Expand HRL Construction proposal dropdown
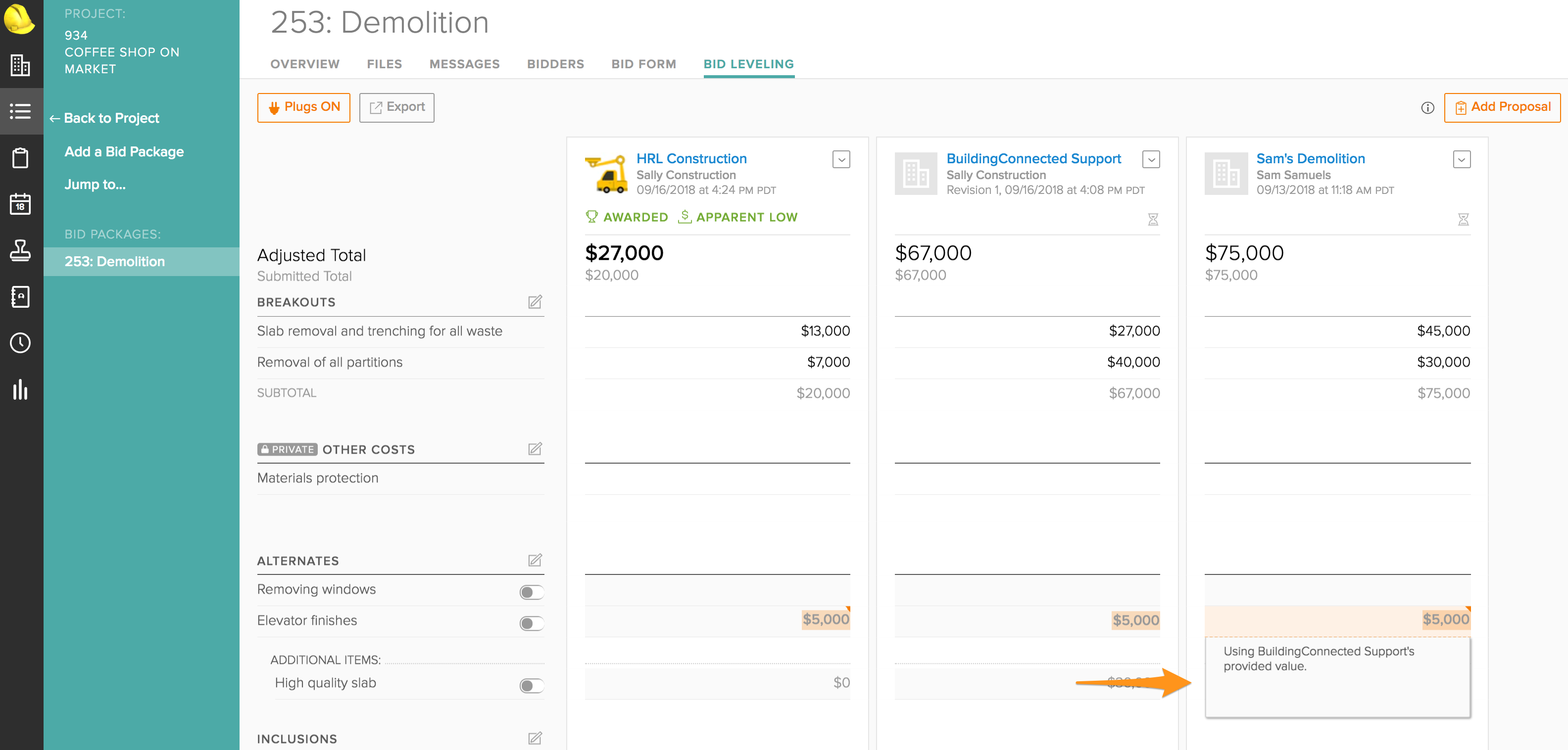Viewport: 1568px width, 750px height. [841, 159]
